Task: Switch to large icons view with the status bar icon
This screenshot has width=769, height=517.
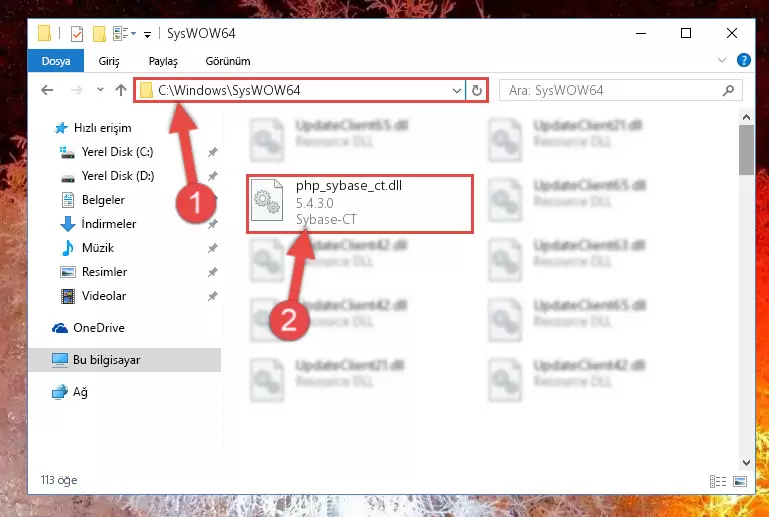Action: click(x=740, y=481)
